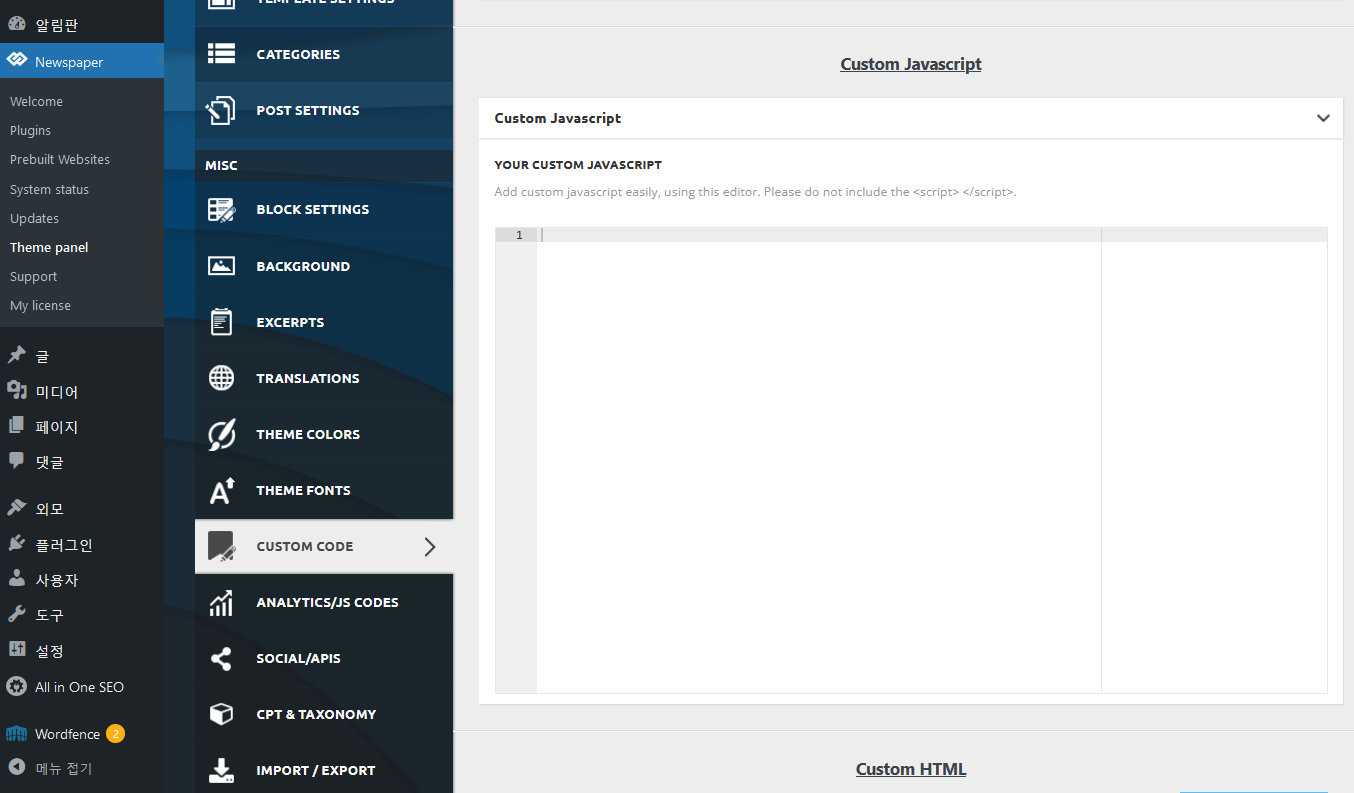1354x793 pixels.
Task: Click the media icon beside 미디어
Action: click(17, 391)
